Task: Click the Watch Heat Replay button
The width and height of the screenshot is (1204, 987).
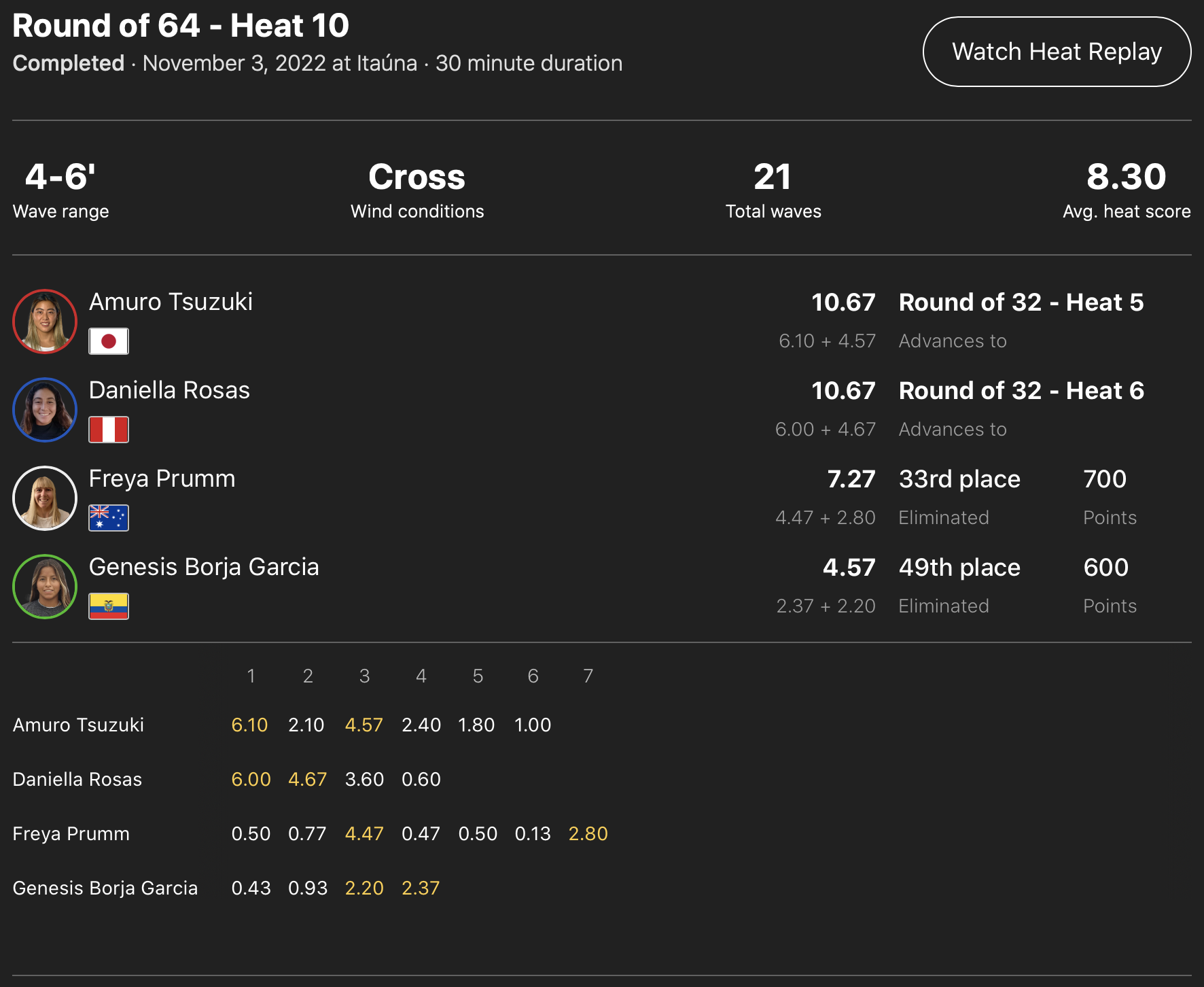Action: click(1056, 52)
